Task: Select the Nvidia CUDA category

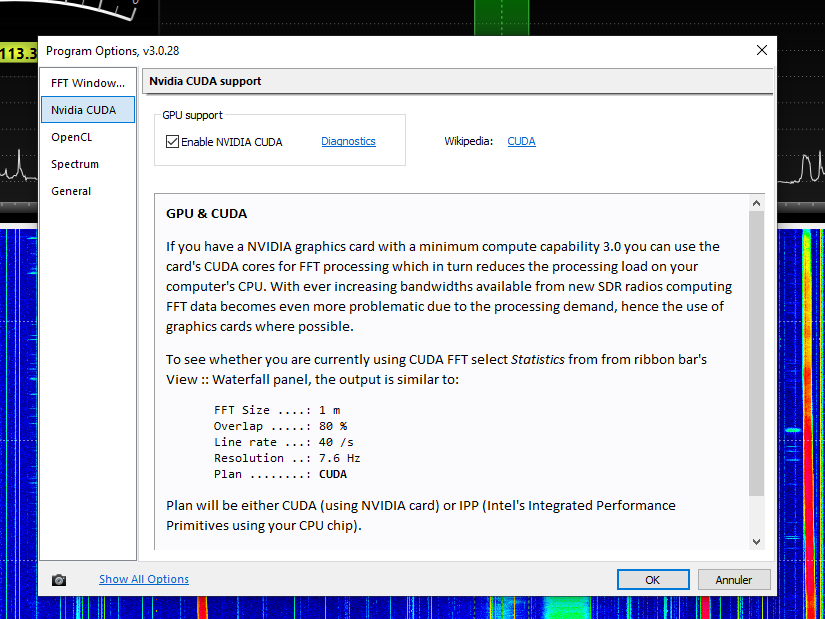Action: point(88,109)
